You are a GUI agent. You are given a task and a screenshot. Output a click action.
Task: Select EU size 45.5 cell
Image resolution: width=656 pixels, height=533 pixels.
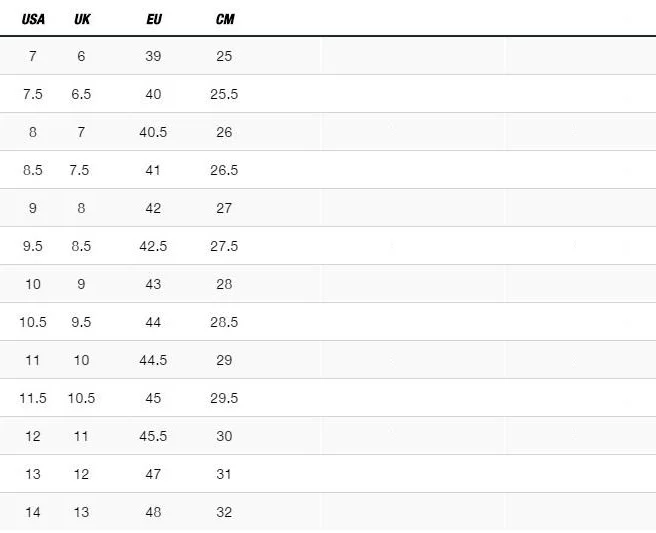[x=153, y=436]
